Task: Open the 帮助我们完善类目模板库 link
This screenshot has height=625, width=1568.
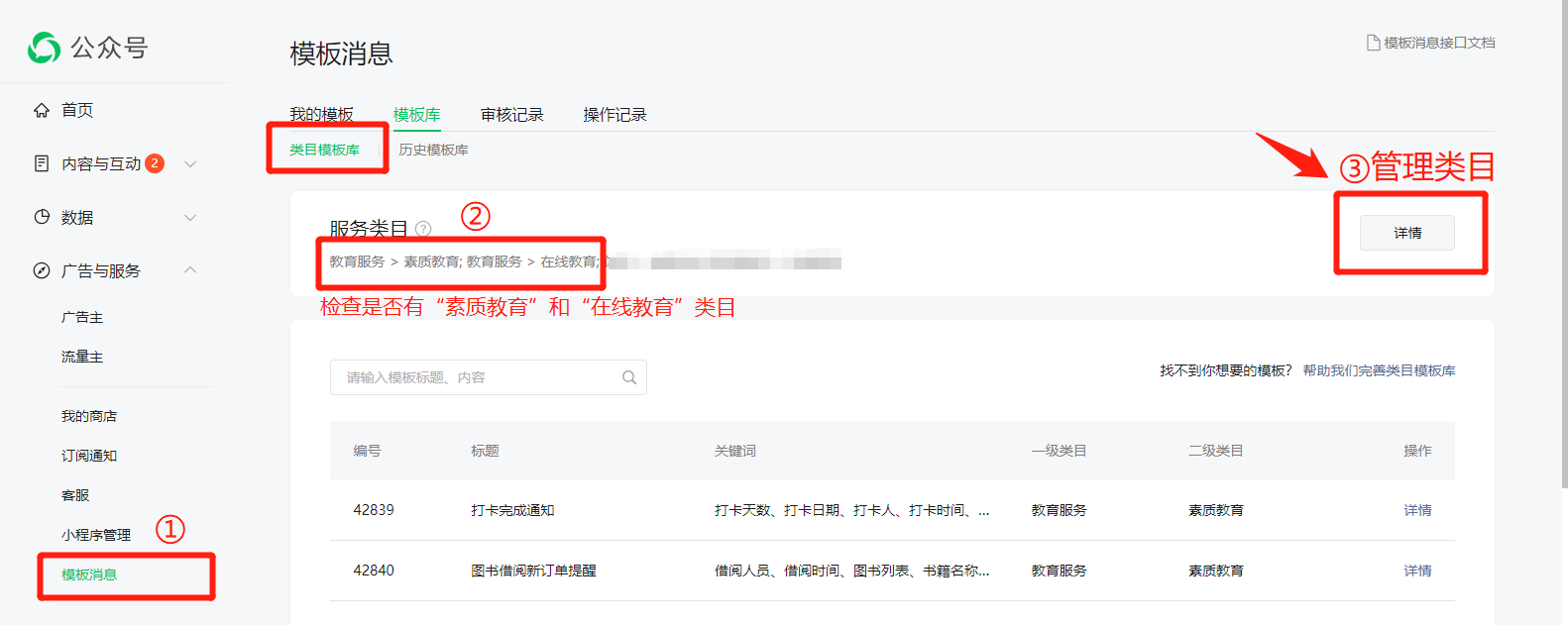Action: (1379, 370)
